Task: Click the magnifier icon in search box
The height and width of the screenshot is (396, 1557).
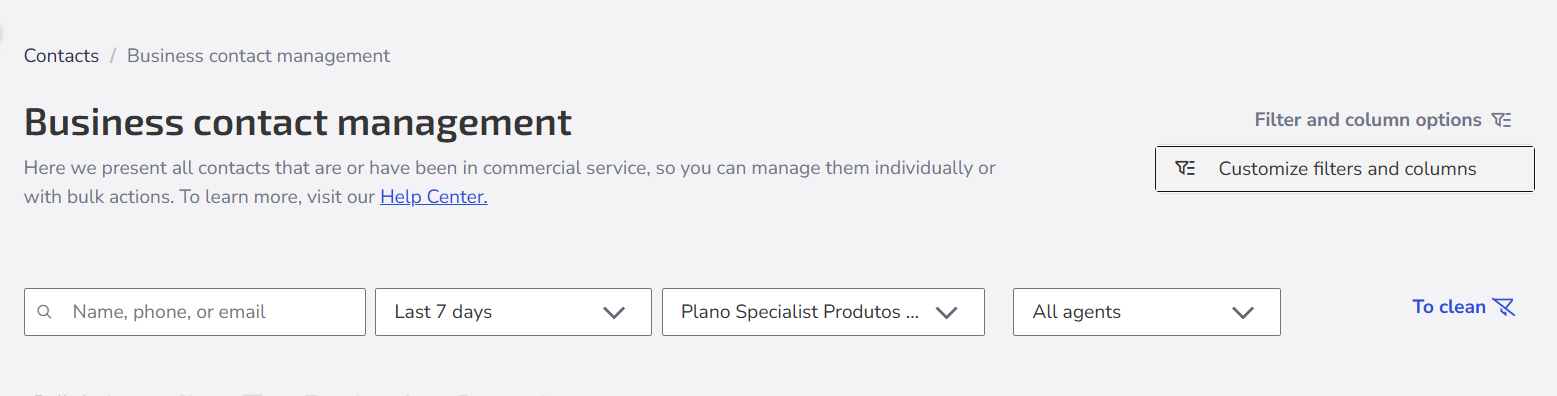Action: pyautogui.click(x=44, y=312)
